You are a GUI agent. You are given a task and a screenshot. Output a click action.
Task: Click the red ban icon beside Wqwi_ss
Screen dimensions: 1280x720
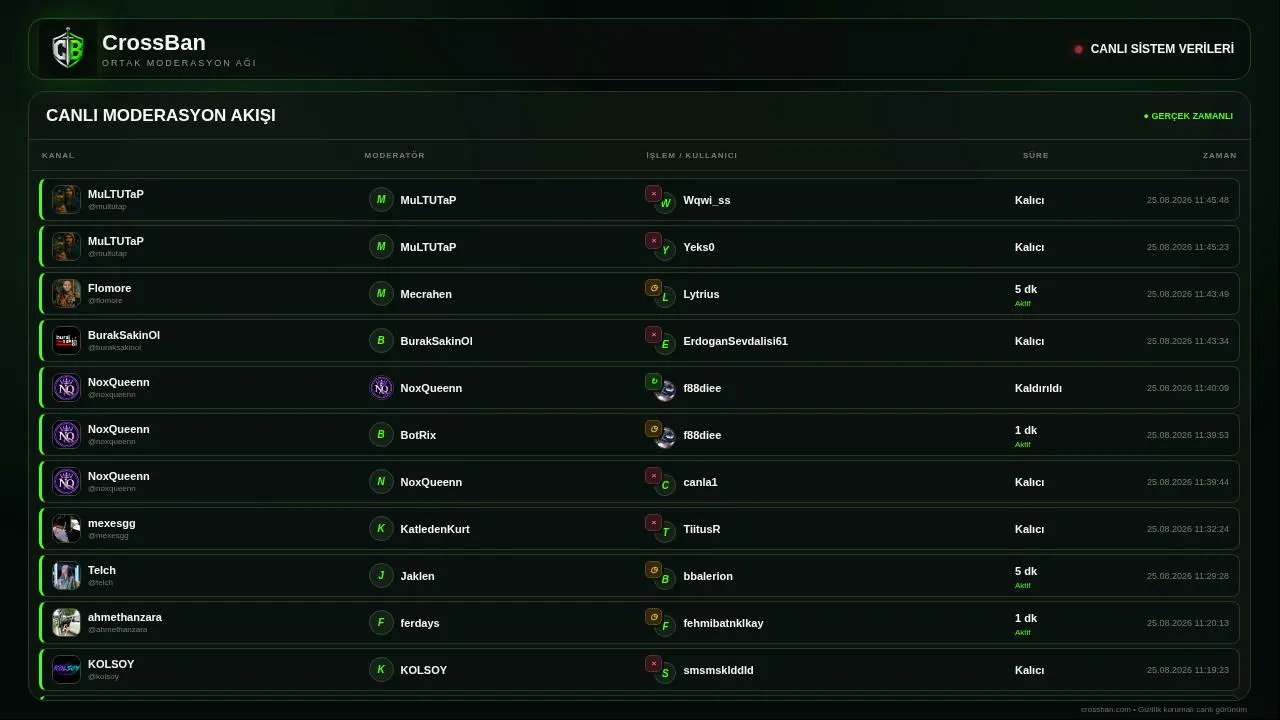pyautogui.click(x=653, y=193)
